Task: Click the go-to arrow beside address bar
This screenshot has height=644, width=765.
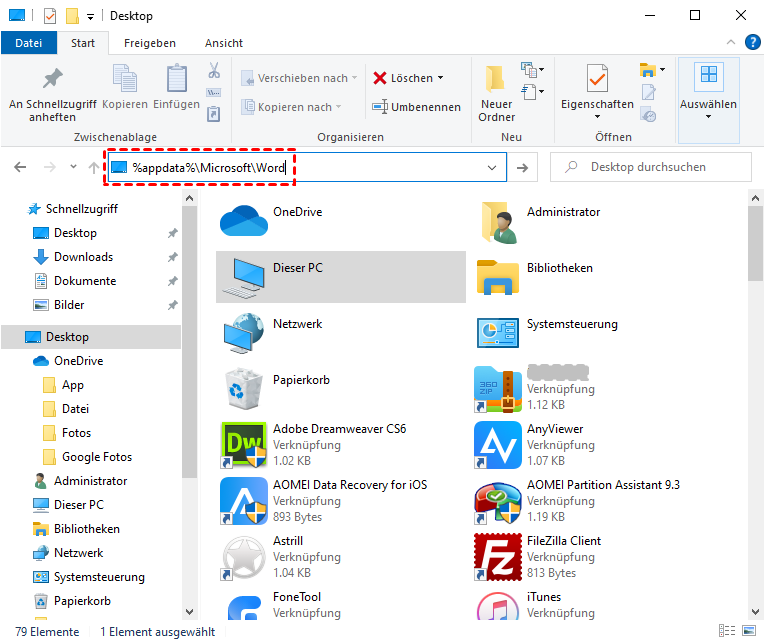Action: pos(523,168)
